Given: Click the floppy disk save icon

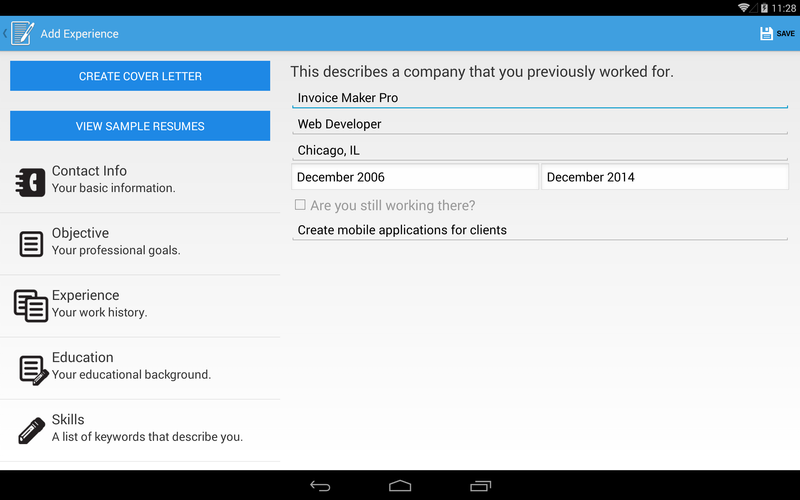Looking at the screenshot, I should pyautogui.click(x=766, y=34).
